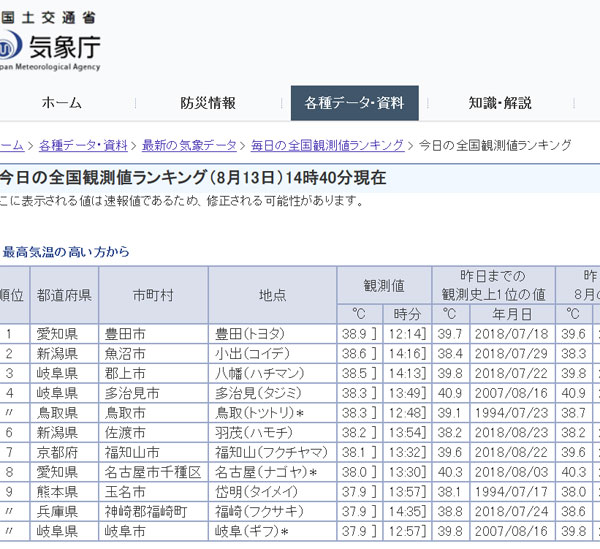The image size is (600, 549).
Task: Click the 2018/08/23 record date cell
Action: point(513,433)
